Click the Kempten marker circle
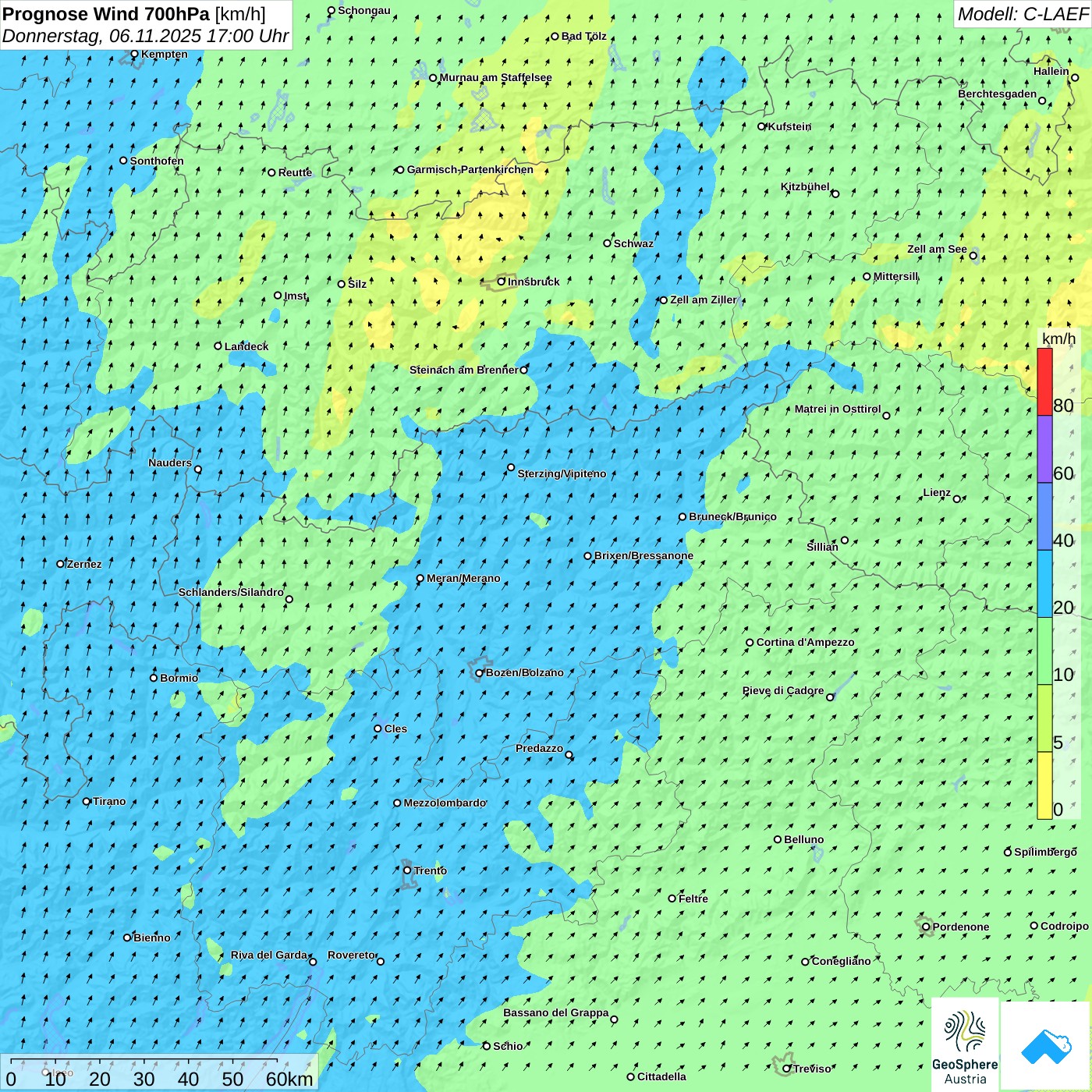Screen dimensions: 1092x1092 click(x=134, y=54)
